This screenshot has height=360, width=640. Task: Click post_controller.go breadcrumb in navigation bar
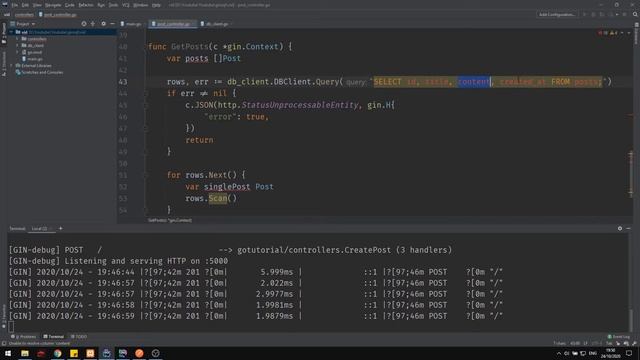[x=58, y=15]
